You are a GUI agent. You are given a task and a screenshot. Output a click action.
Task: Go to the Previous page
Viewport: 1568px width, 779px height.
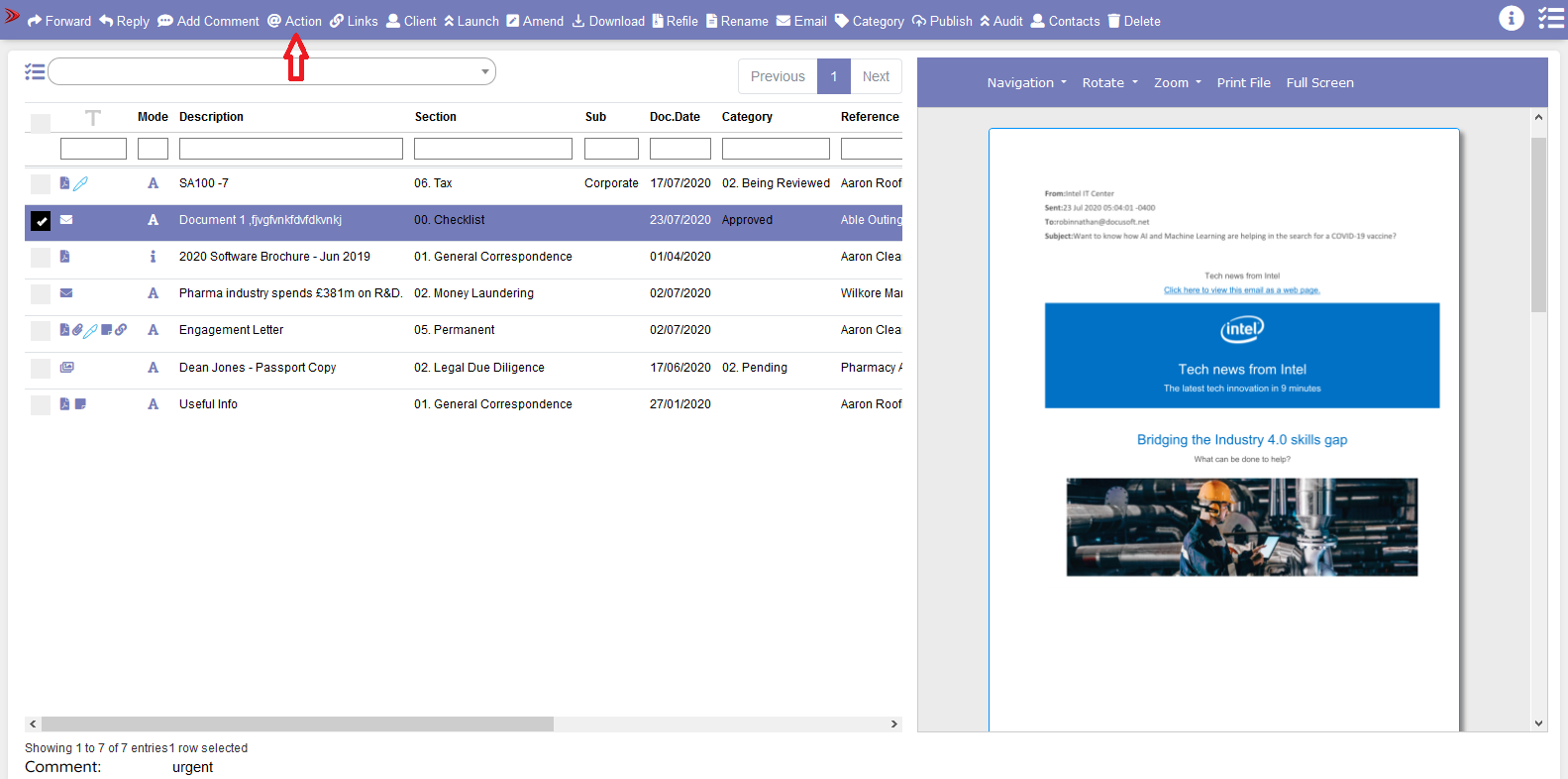pos(778,76)
